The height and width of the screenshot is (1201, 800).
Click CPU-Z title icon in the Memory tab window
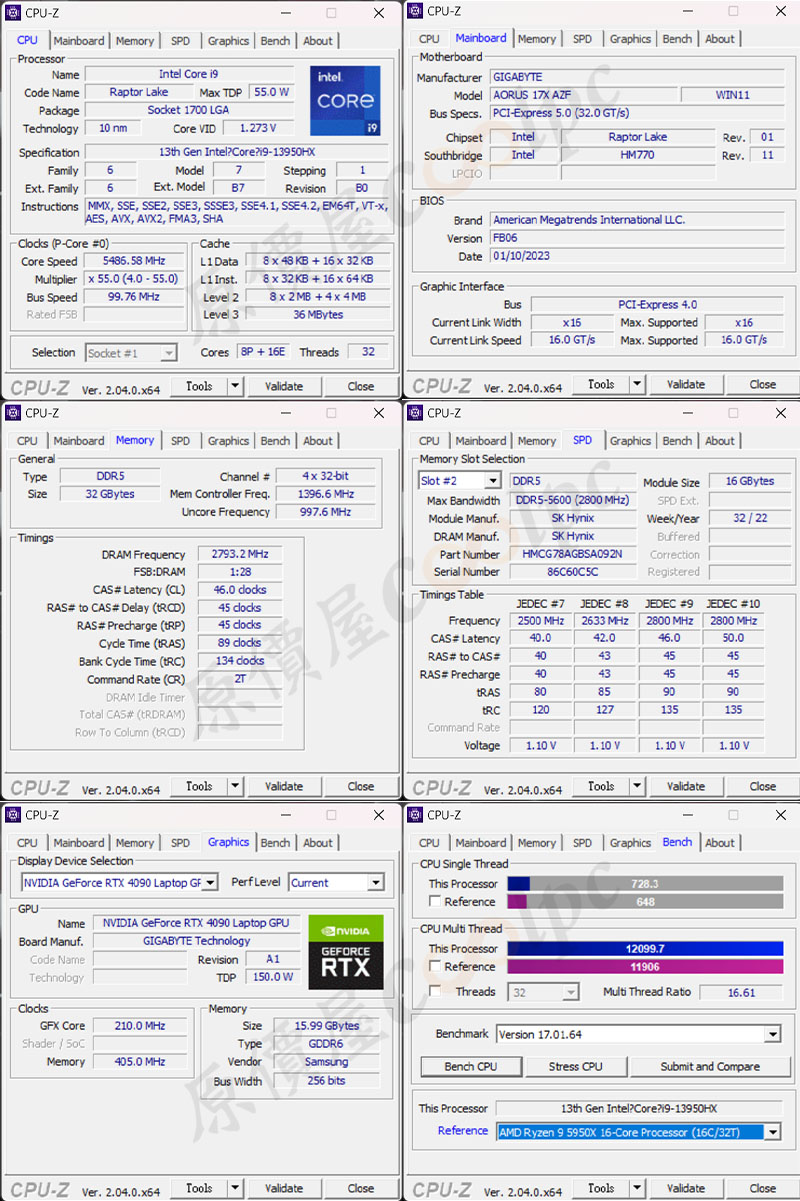[13, 413]
